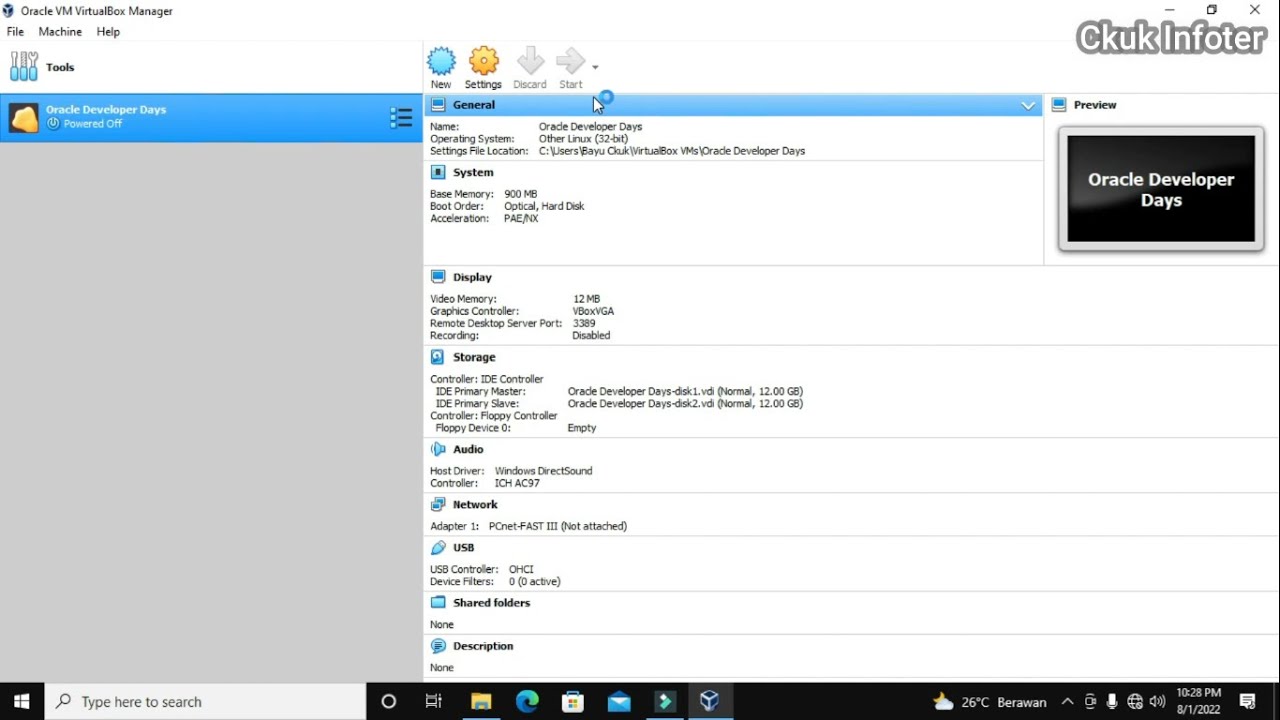Collapse the General section chevron
The height and width of the screenshot is (720, 1280).
point(1028,105)
